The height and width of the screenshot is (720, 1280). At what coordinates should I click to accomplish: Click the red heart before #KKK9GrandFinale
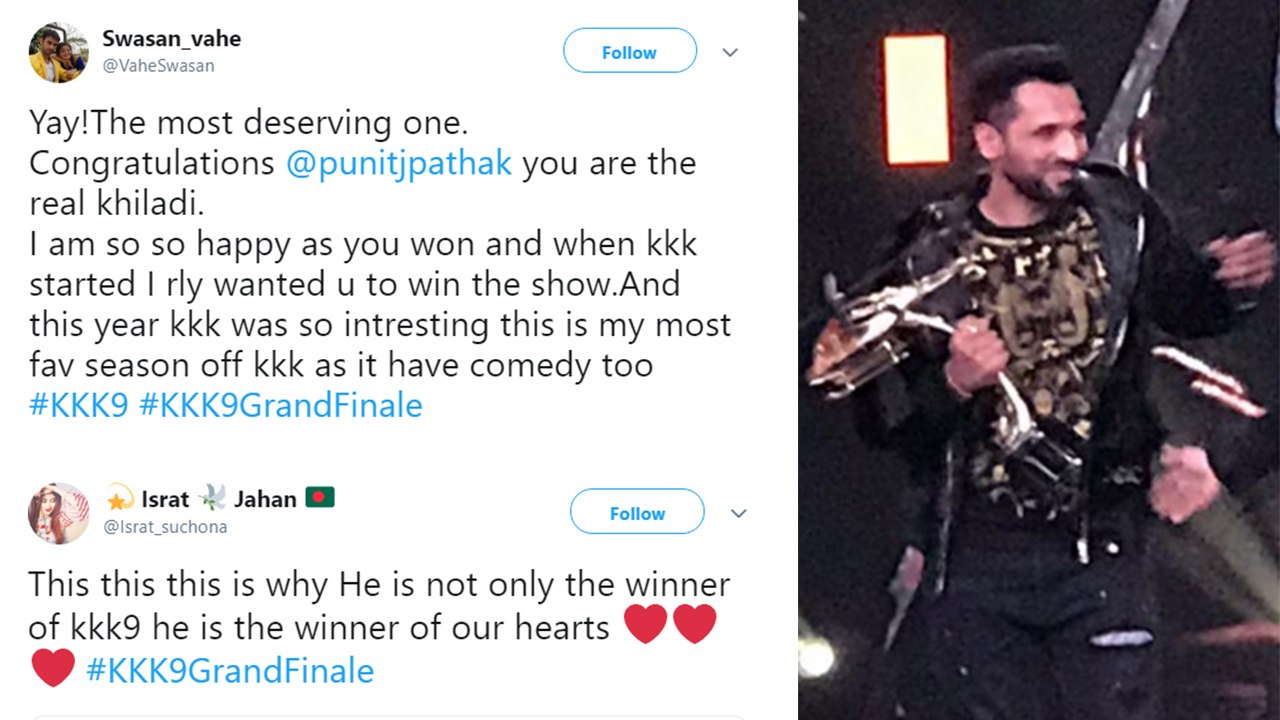53,668
